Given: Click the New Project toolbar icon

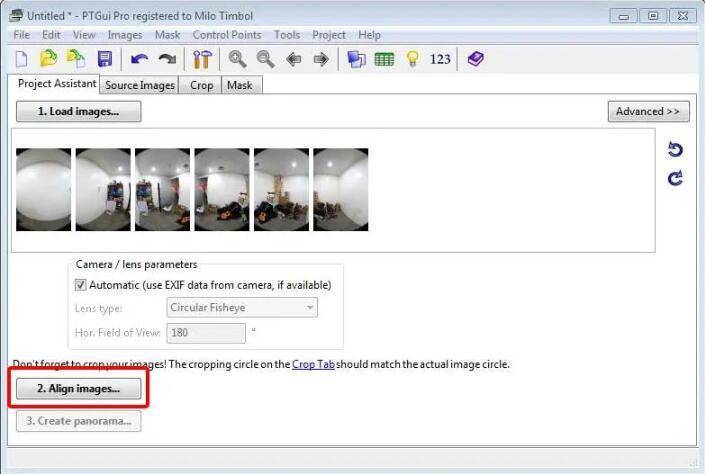Looking at the screenshot, I should (x=21, y=60).
